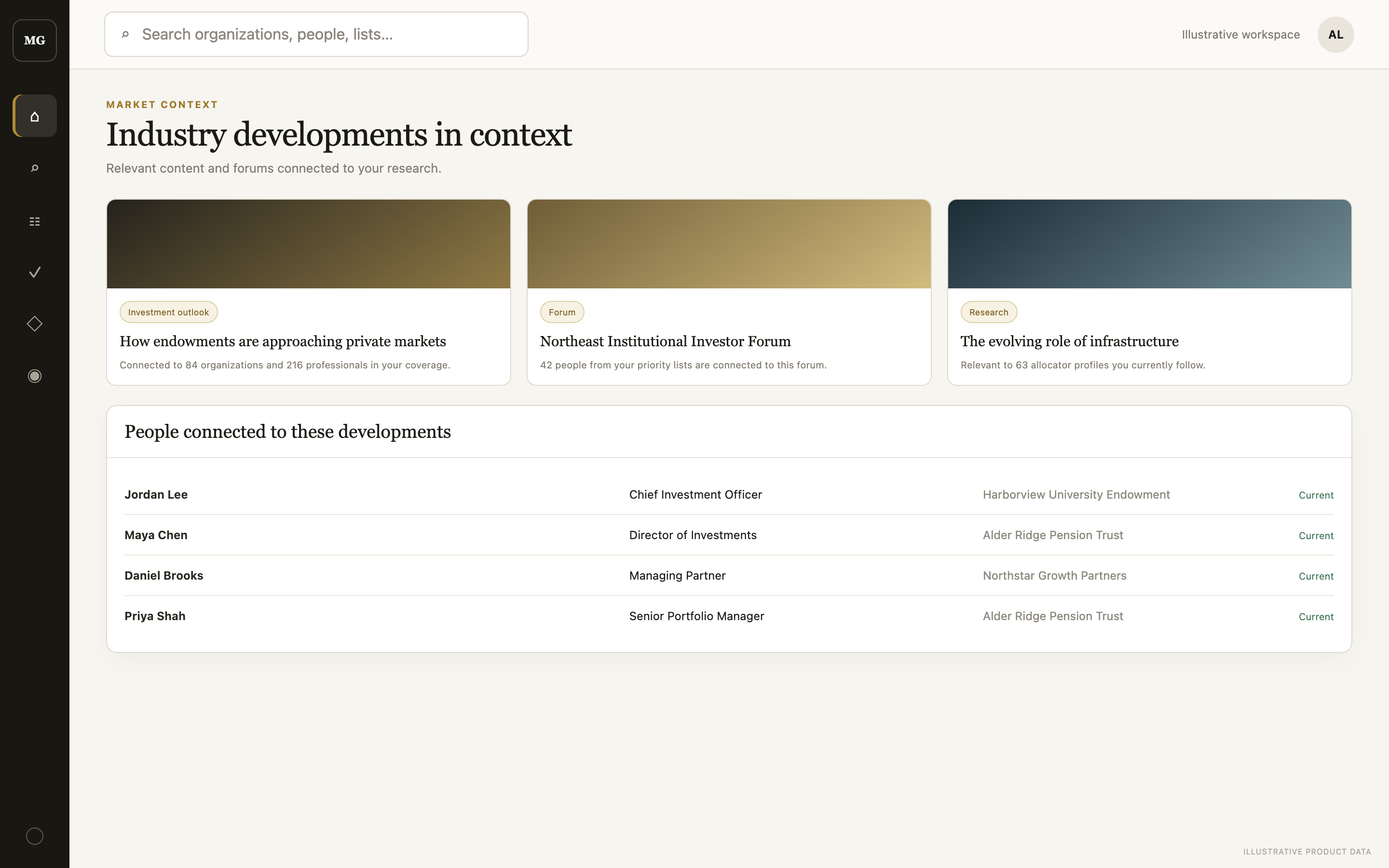Select Jordan Lee in people list
The height and width of the screenshot is (868, 1389).
click(156, 495)
